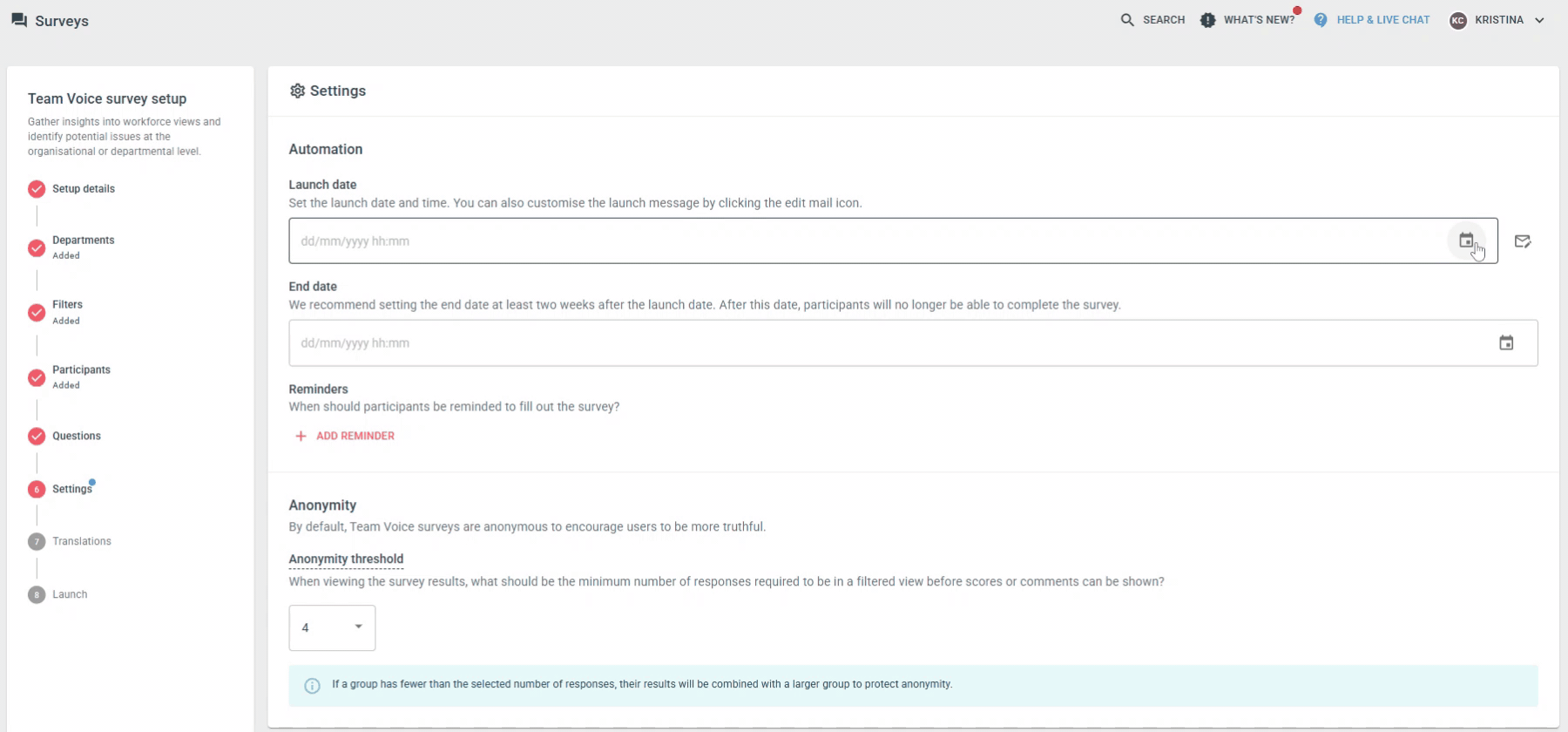Click the Surveys chat bubble icon

(x=19, y=20)
